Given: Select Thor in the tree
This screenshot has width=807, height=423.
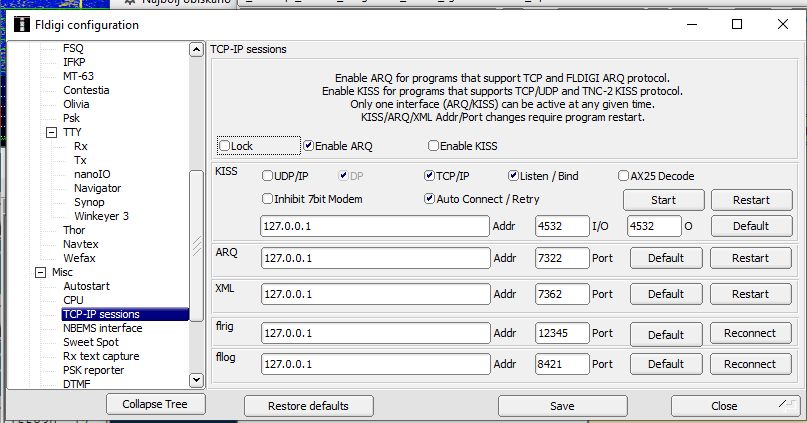Looking at the screenshot, I should tap(74, 230).
